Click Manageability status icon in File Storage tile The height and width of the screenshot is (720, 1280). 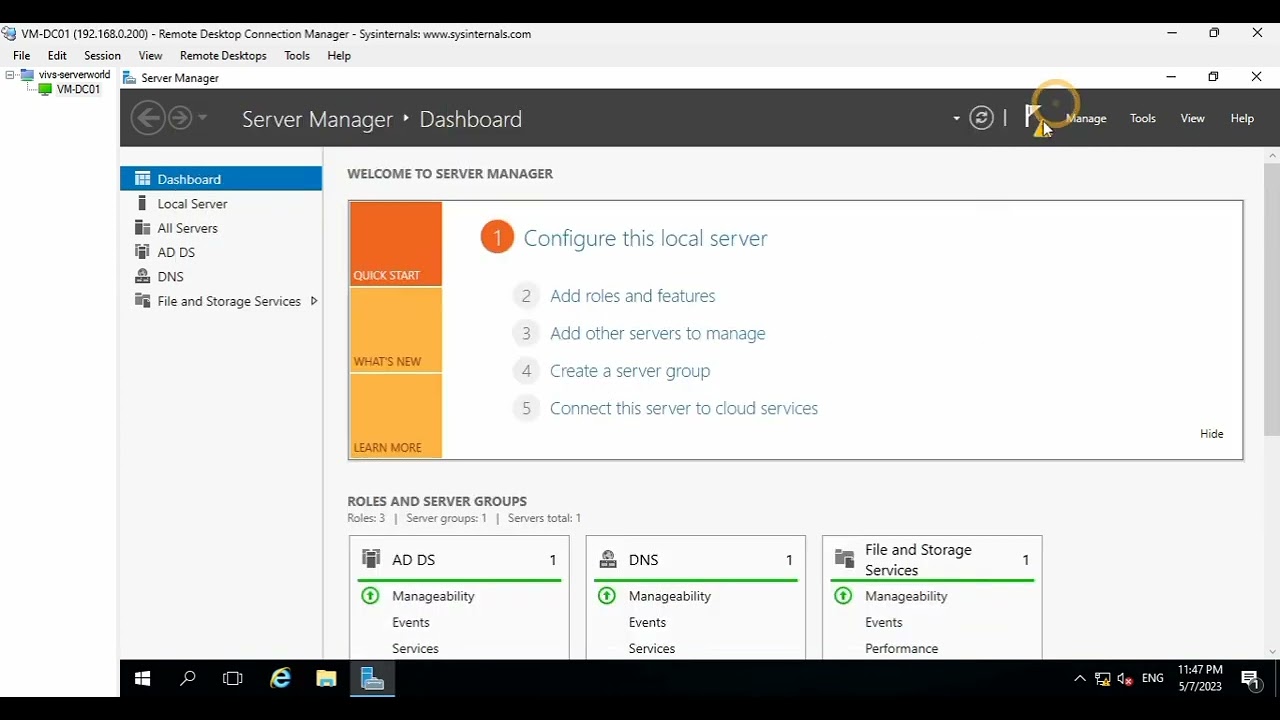coord(843,596)
